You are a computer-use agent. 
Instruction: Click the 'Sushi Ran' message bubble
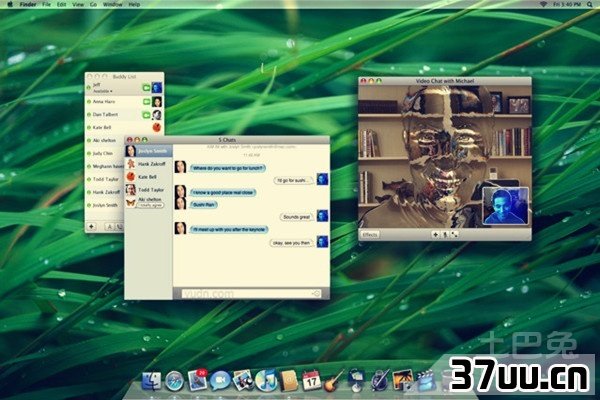click(204, 205)
